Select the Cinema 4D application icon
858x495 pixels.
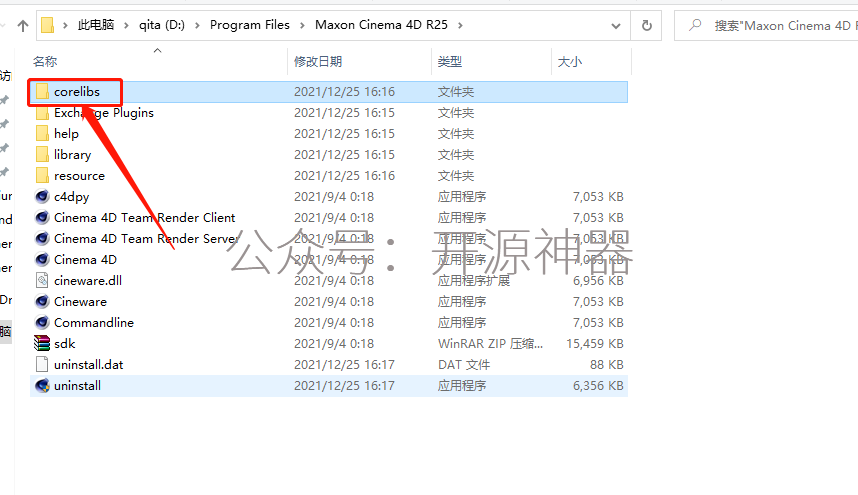click(42, 259)
